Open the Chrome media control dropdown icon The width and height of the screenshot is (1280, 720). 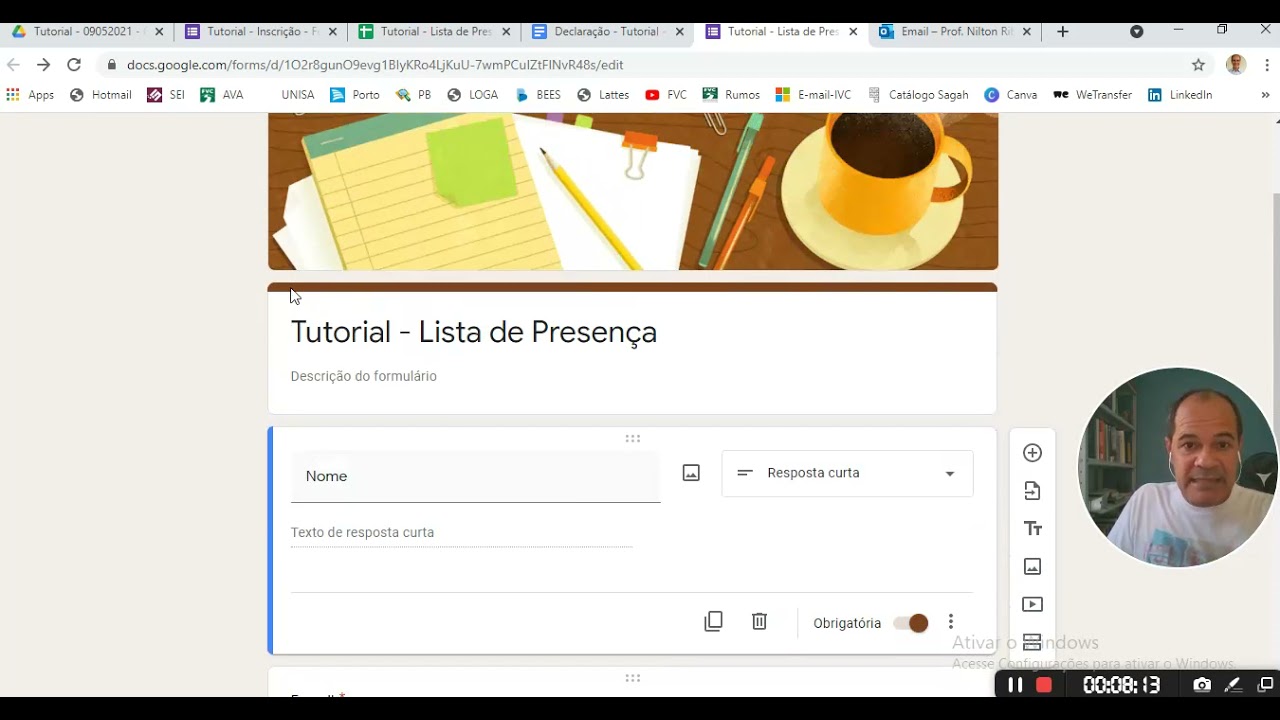1136,32
